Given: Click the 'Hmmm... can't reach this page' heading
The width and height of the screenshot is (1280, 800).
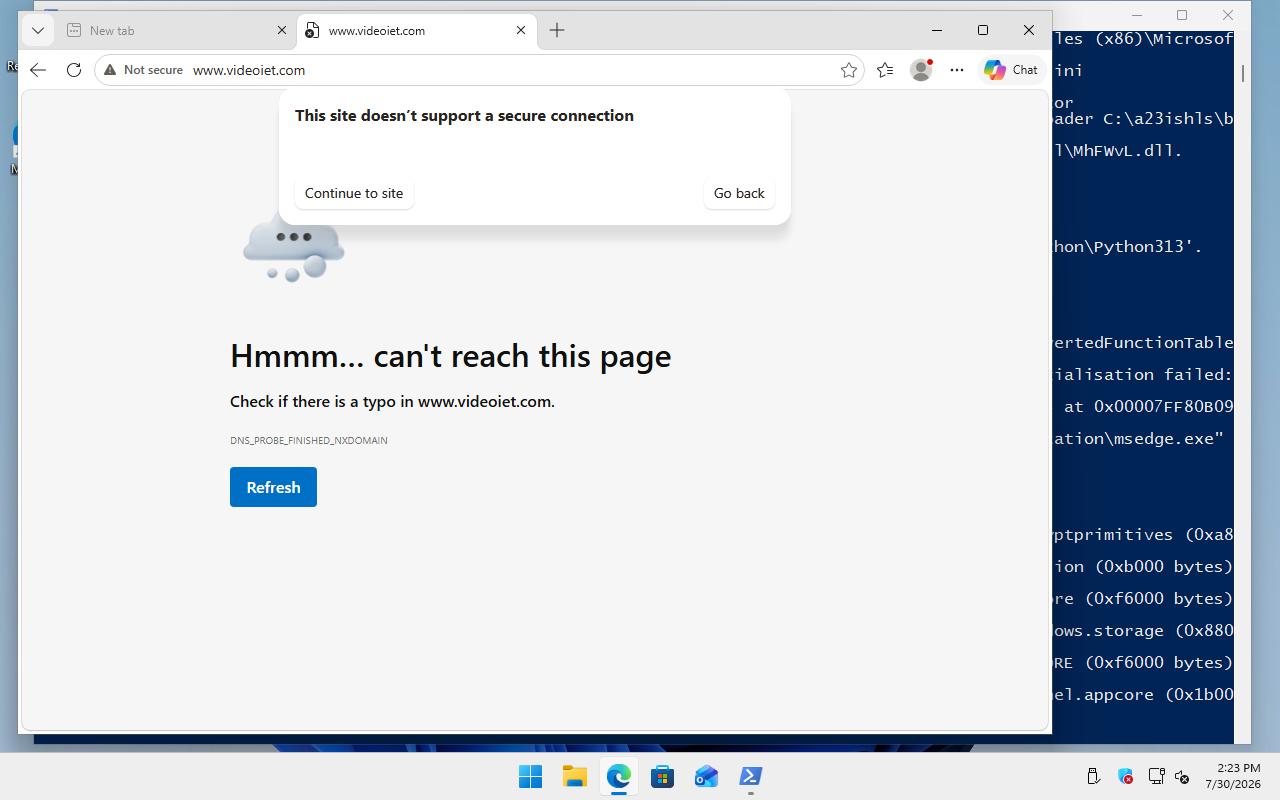Looking at the screenshot, I should point(450,356).
